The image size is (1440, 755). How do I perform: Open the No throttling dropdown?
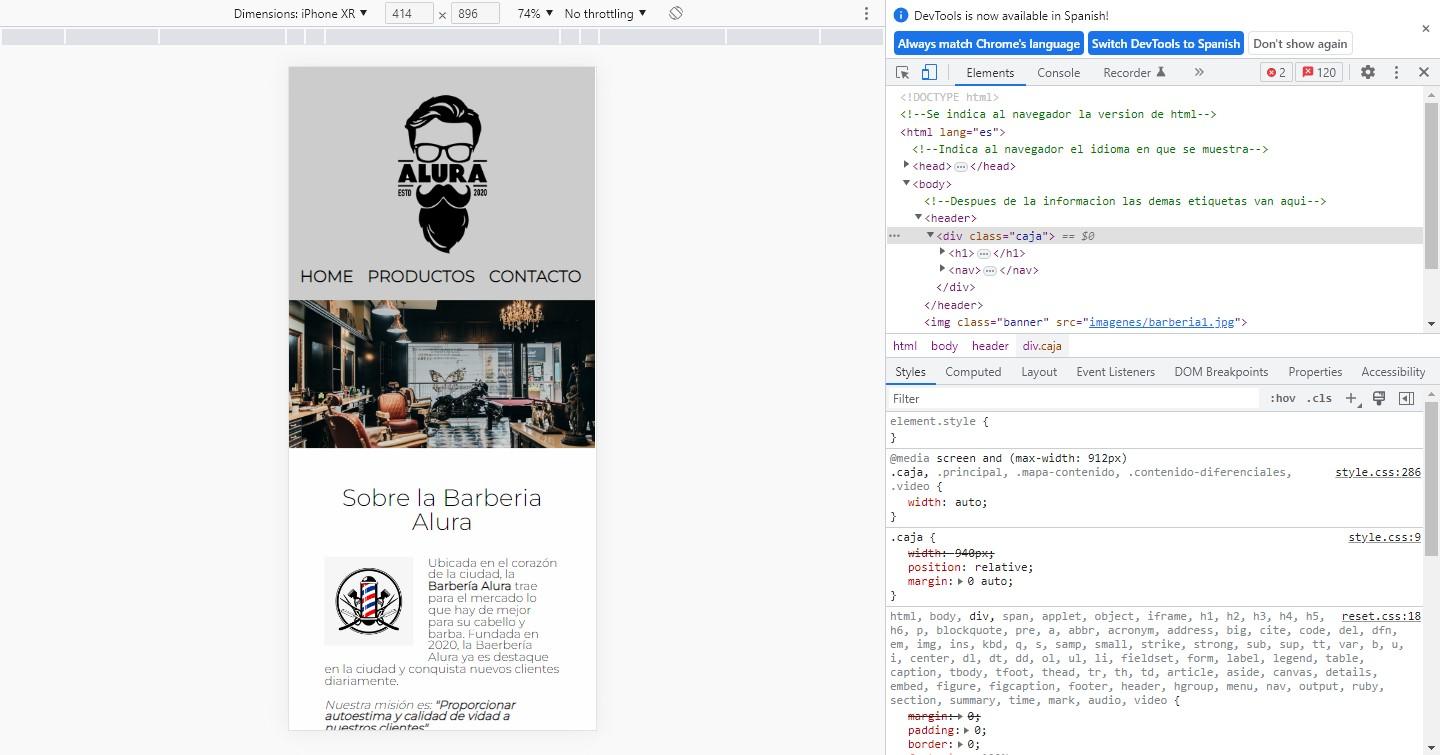pos(605,14)
